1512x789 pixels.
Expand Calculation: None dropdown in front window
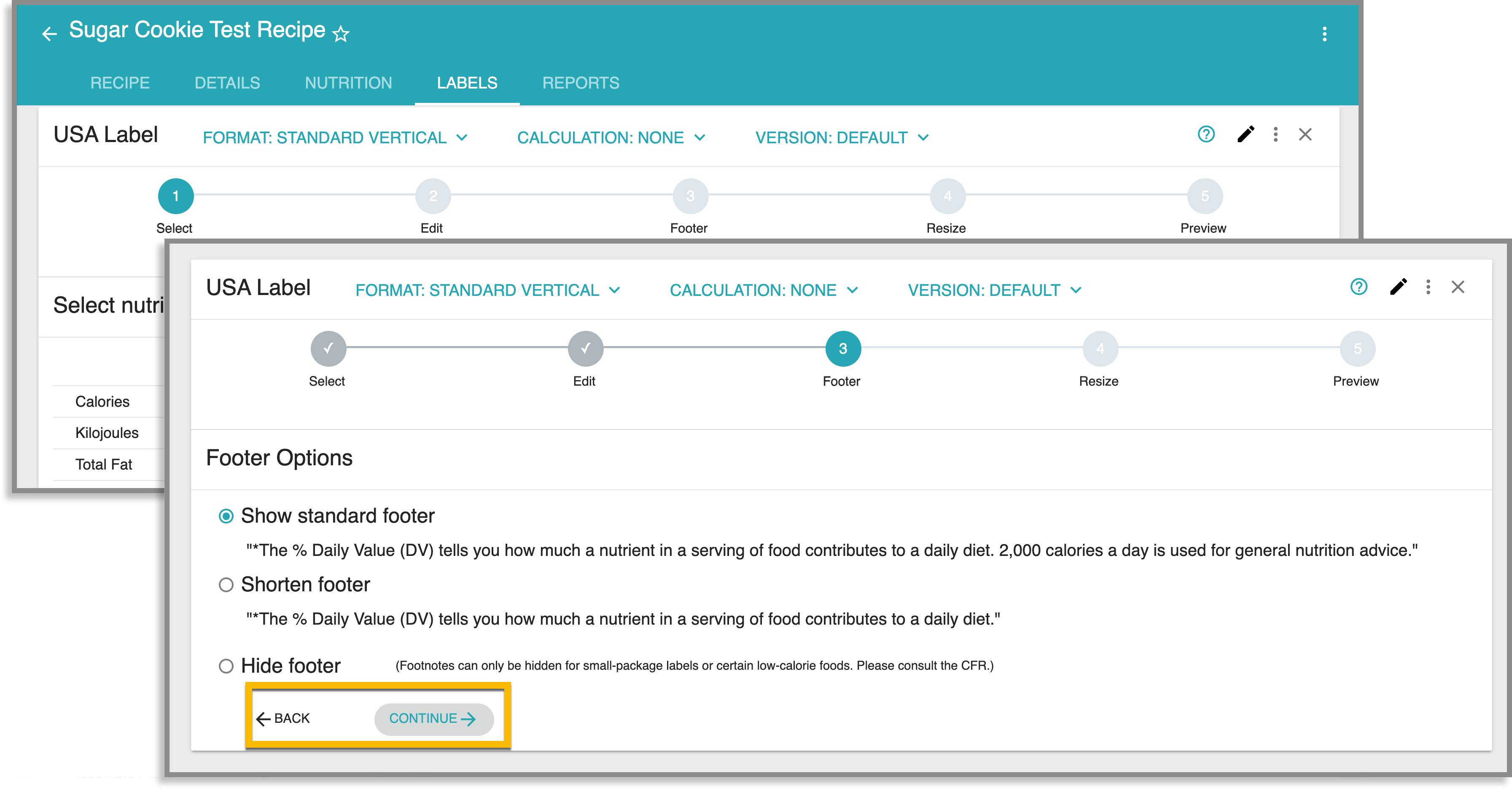click(764, 290)
